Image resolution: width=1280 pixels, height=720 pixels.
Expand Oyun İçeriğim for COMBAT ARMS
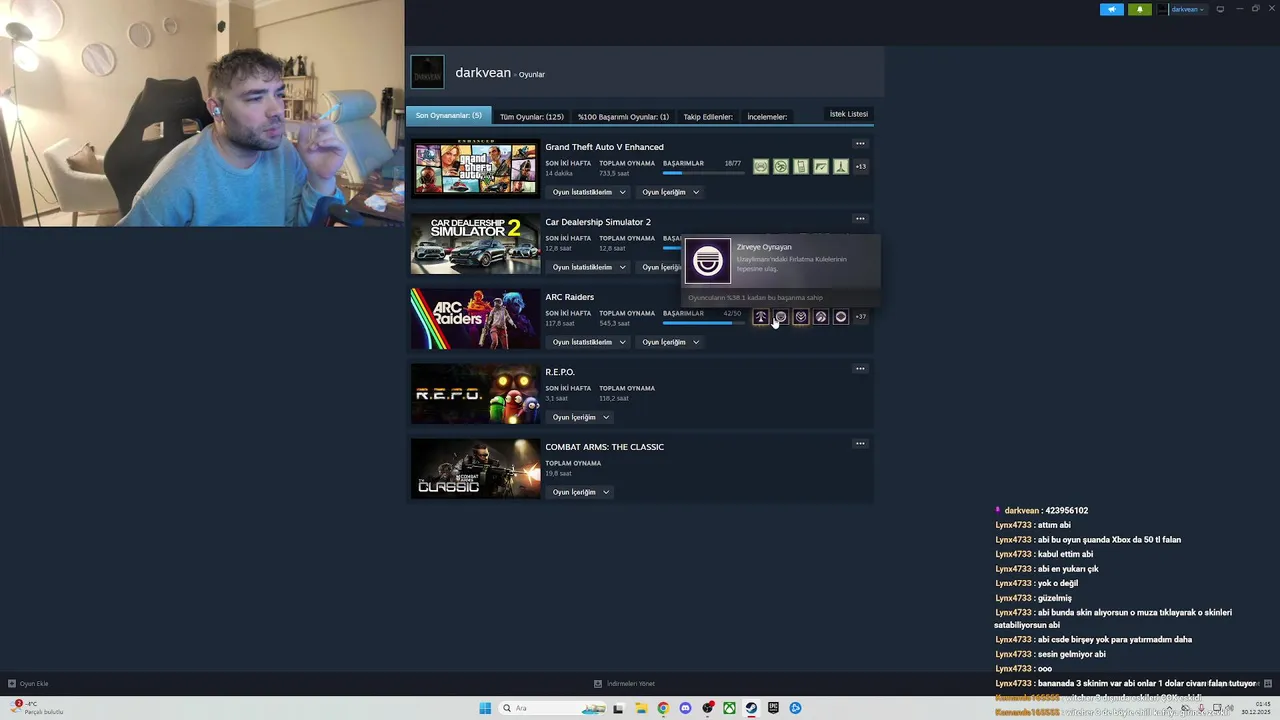click(581, 492)
